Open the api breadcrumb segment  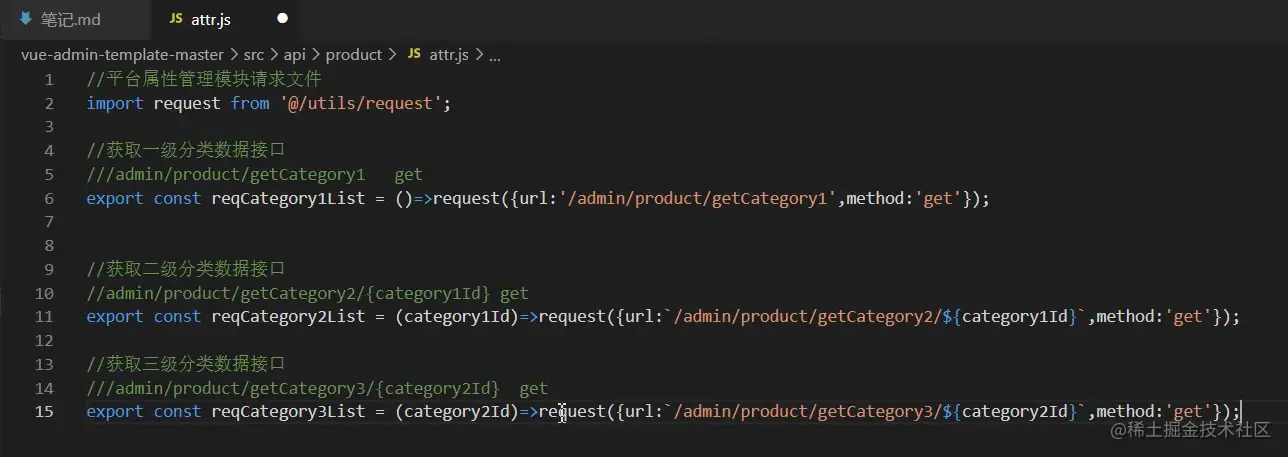pos(295,54)
